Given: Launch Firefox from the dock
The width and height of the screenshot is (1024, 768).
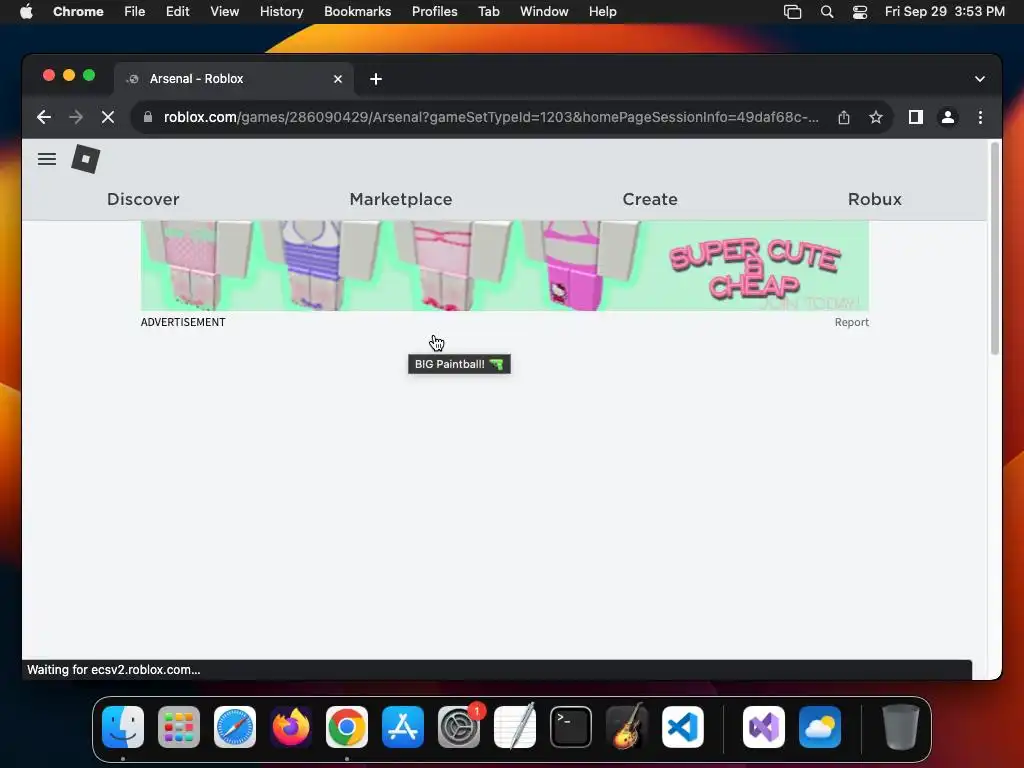Looking at the screenshot, I should (x=291, y=727).
